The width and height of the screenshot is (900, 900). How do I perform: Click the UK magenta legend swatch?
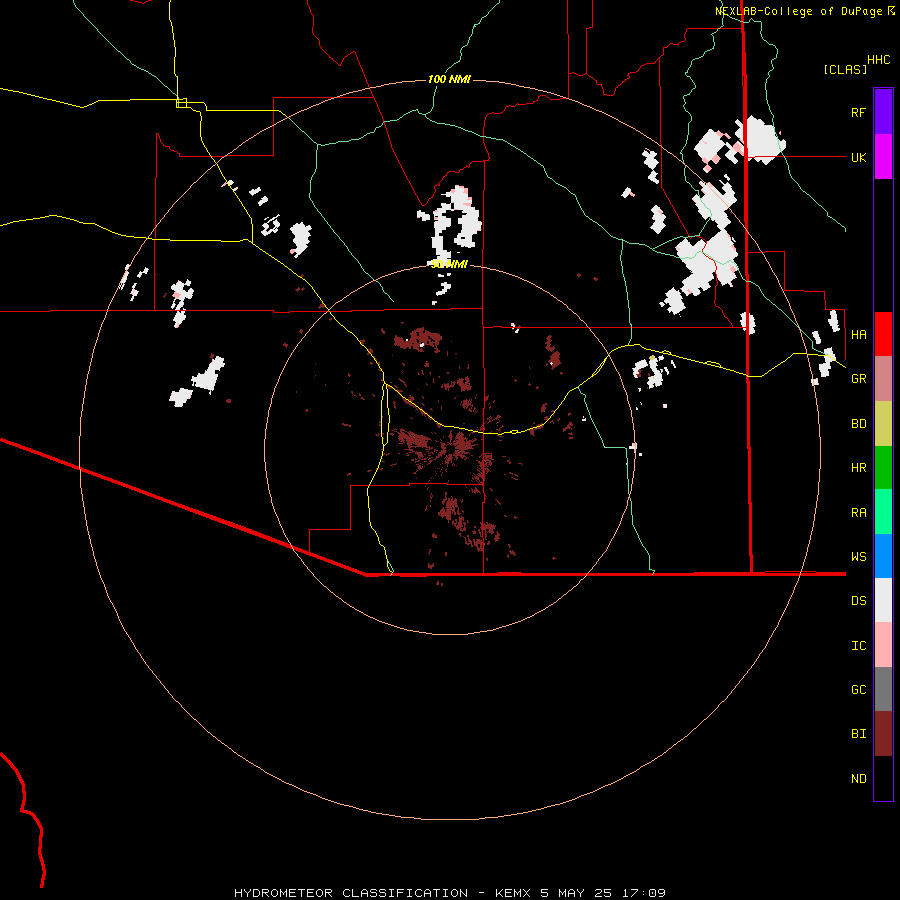coord(883,157)
